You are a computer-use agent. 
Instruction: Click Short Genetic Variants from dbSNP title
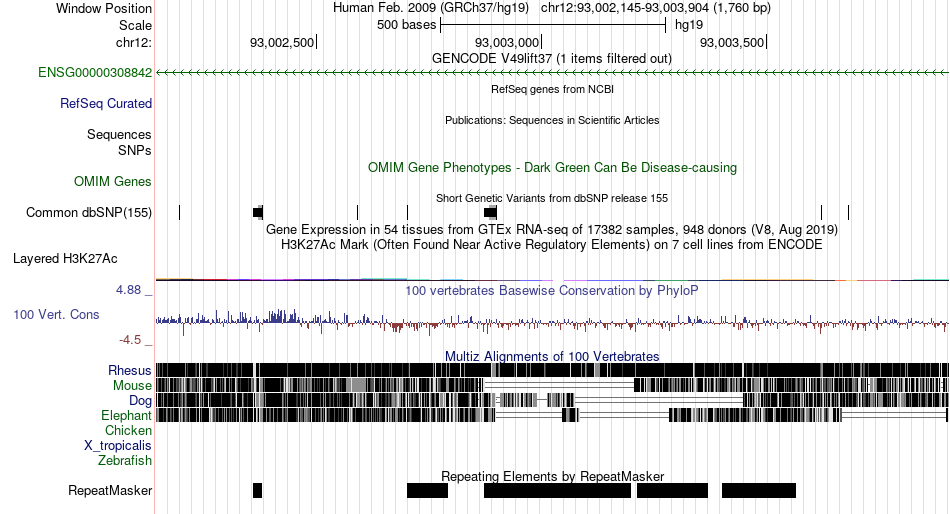(552, 198)
